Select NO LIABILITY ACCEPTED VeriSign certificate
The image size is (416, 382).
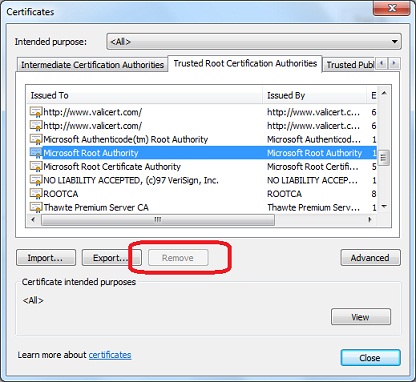pos(202,180)
